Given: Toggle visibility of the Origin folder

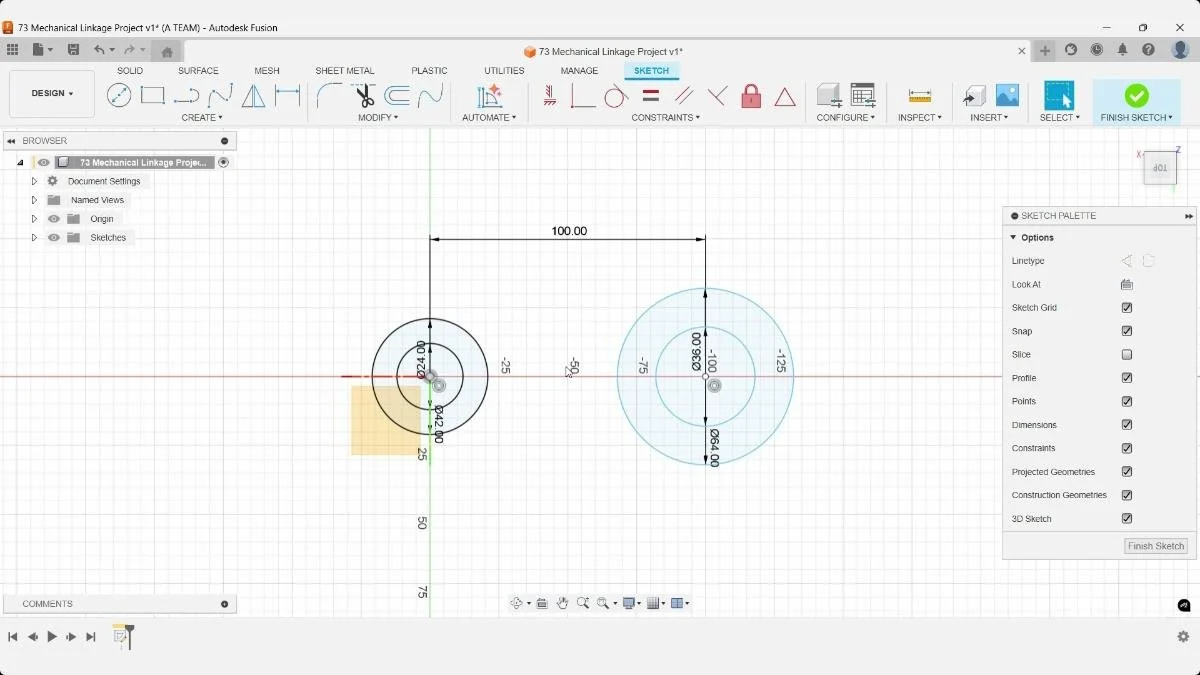Looking at the screenshot, I should (x=54, y=219).
